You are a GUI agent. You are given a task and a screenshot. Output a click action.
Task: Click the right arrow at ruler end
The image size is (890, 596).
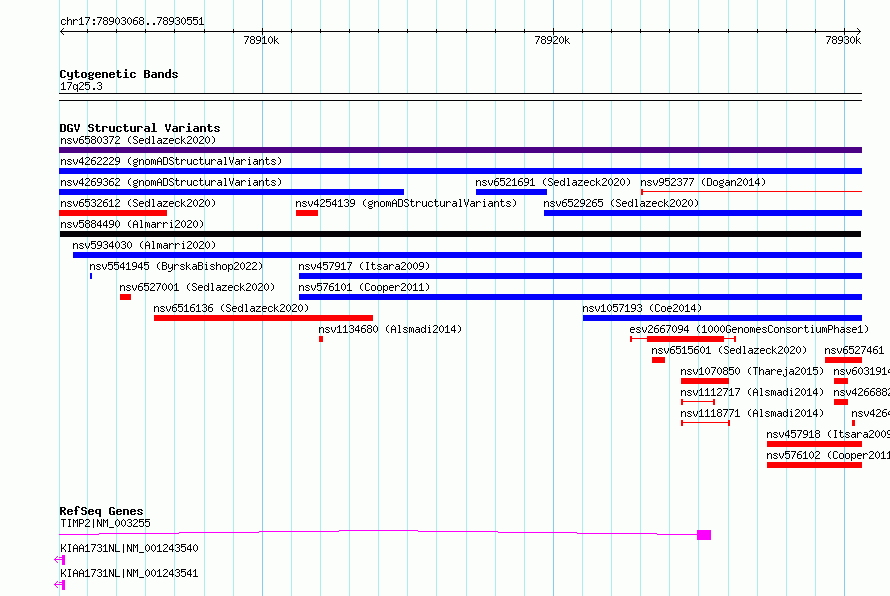pyautogui.click(x=859, y=31)
